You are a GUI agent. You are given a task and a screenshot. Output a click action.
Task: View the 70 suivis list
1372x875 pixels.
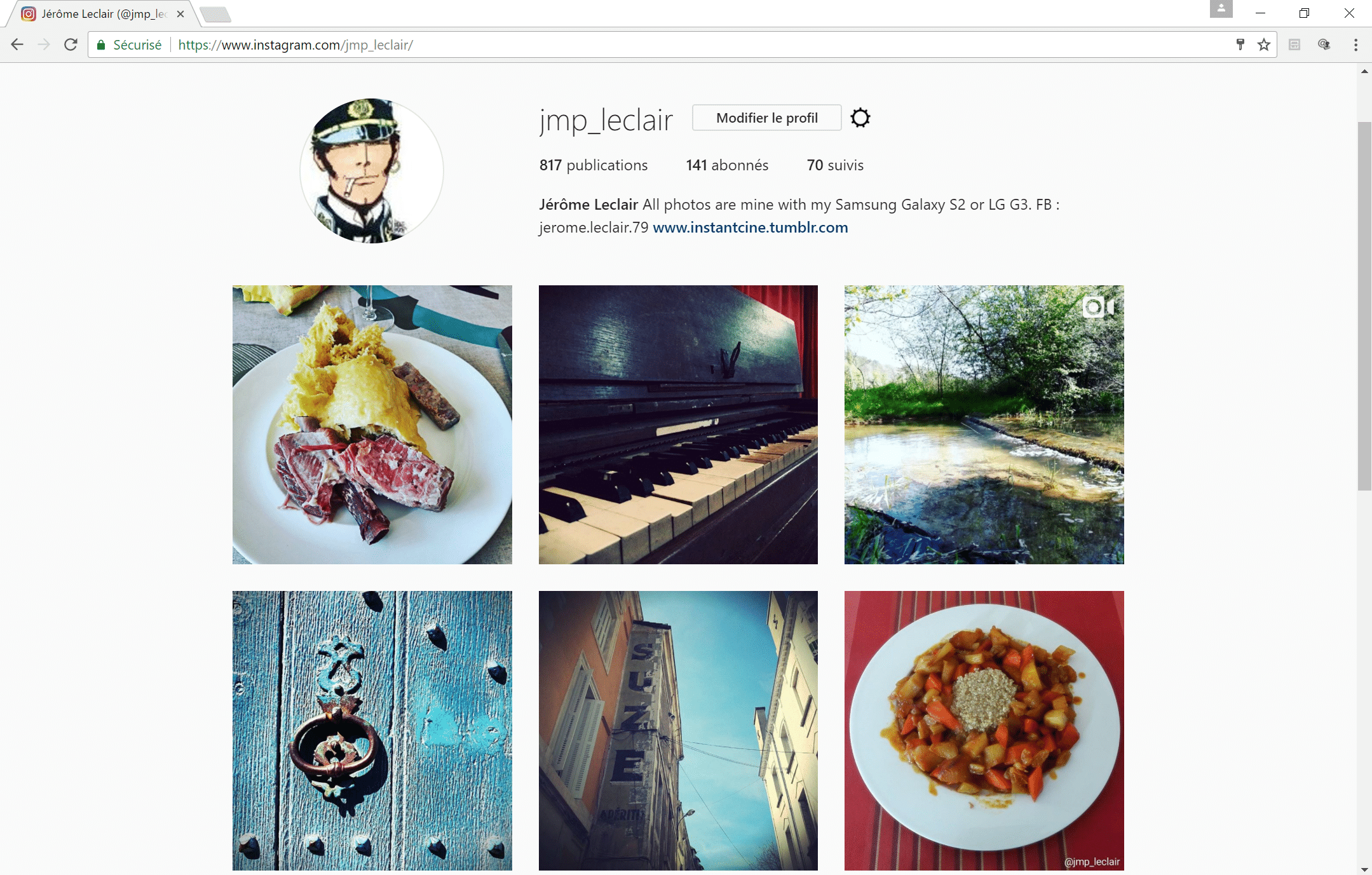point(835,165)
